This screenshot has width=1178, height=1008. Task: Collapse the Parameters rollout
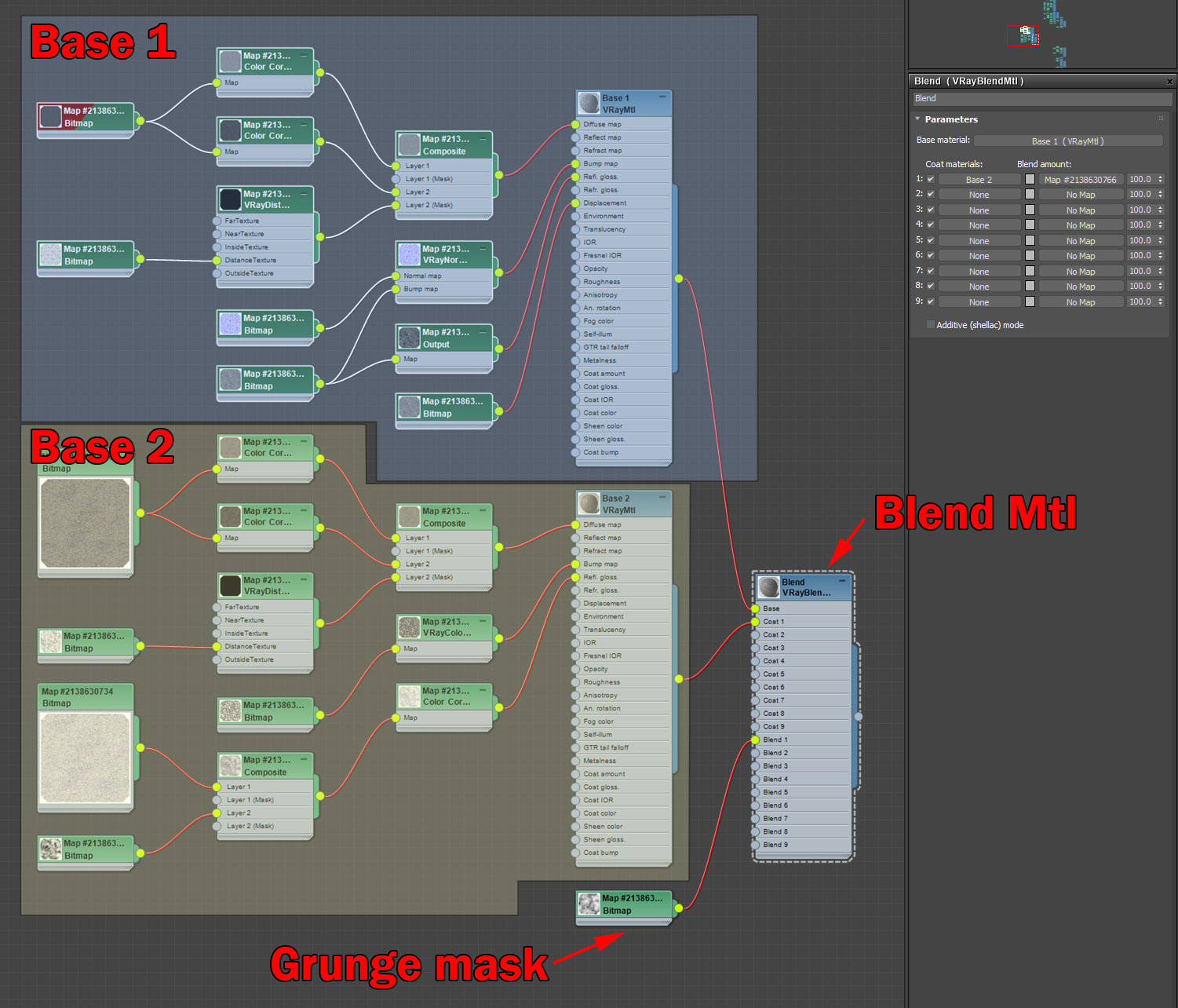(917, 119)
